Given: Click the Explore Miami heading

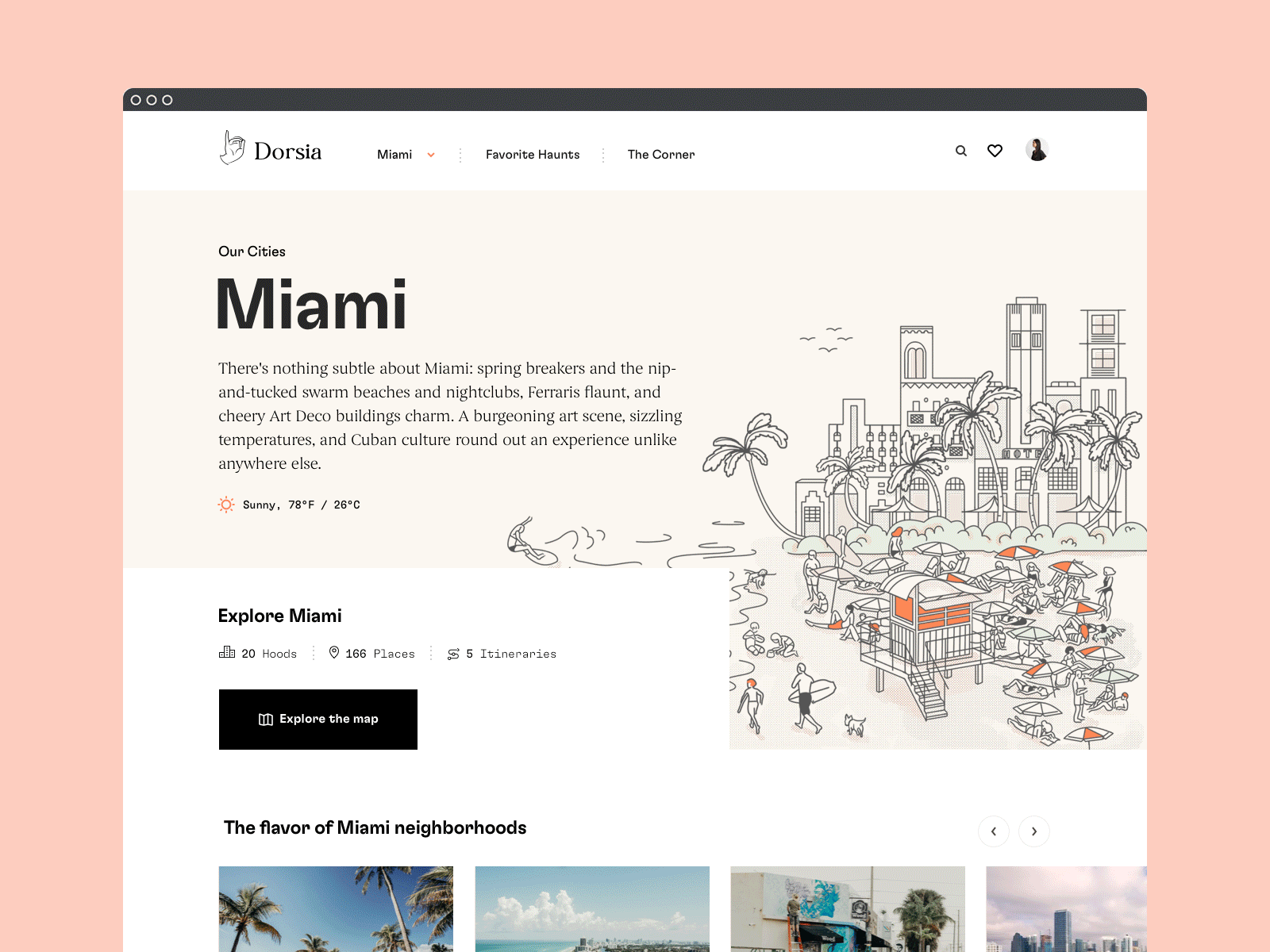Looking at the screenshot, I should pyautogui.click(x=280, y=616).
